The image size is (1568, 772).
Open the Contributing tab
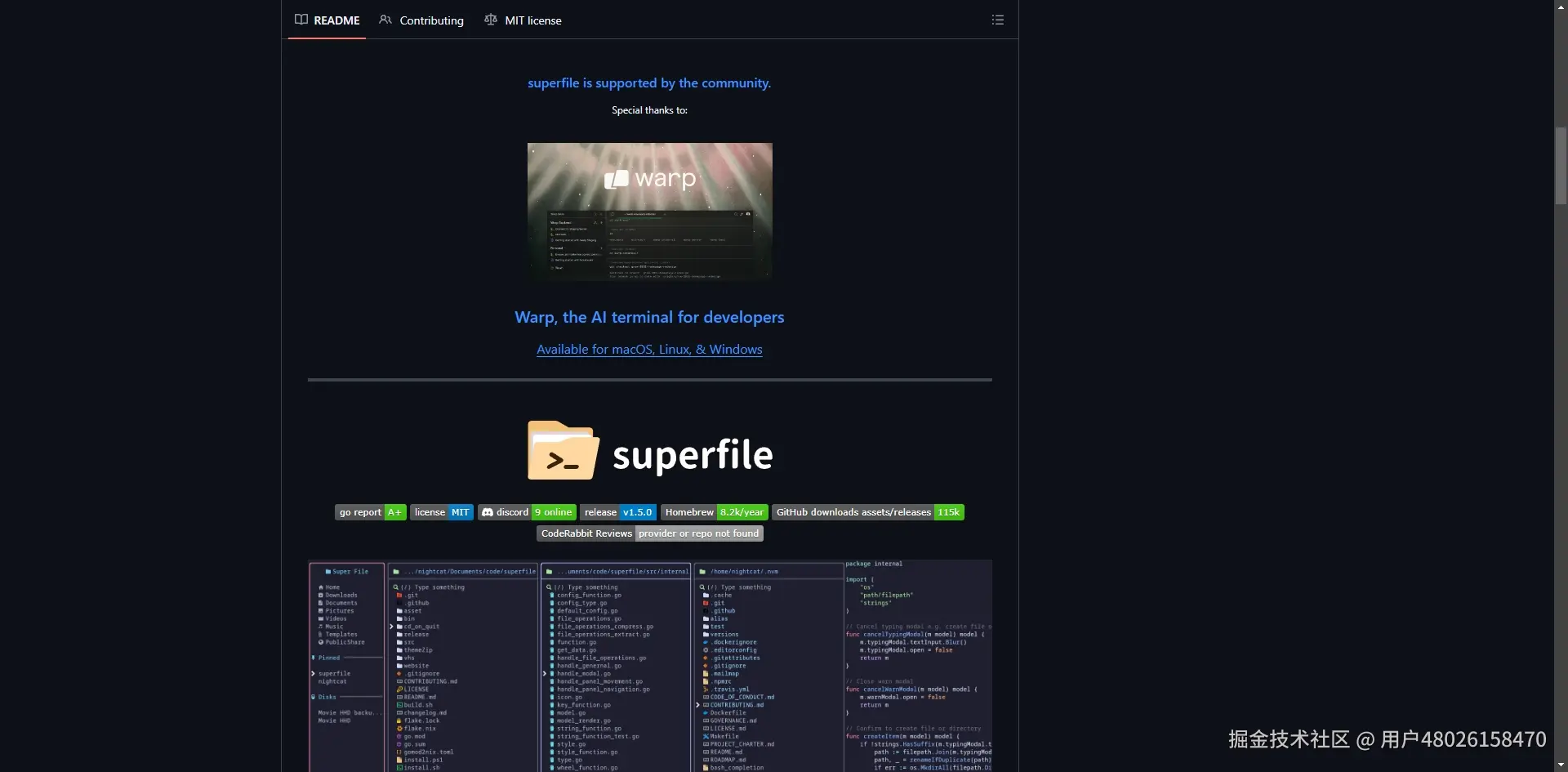pos(421,20)
